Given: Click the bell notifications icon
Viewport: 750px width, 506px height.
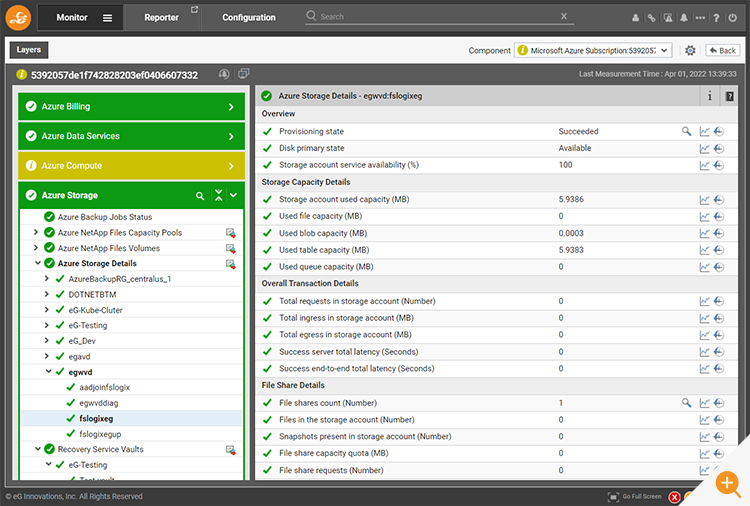Looking at the screenshot, I should (x=684, y=18).
